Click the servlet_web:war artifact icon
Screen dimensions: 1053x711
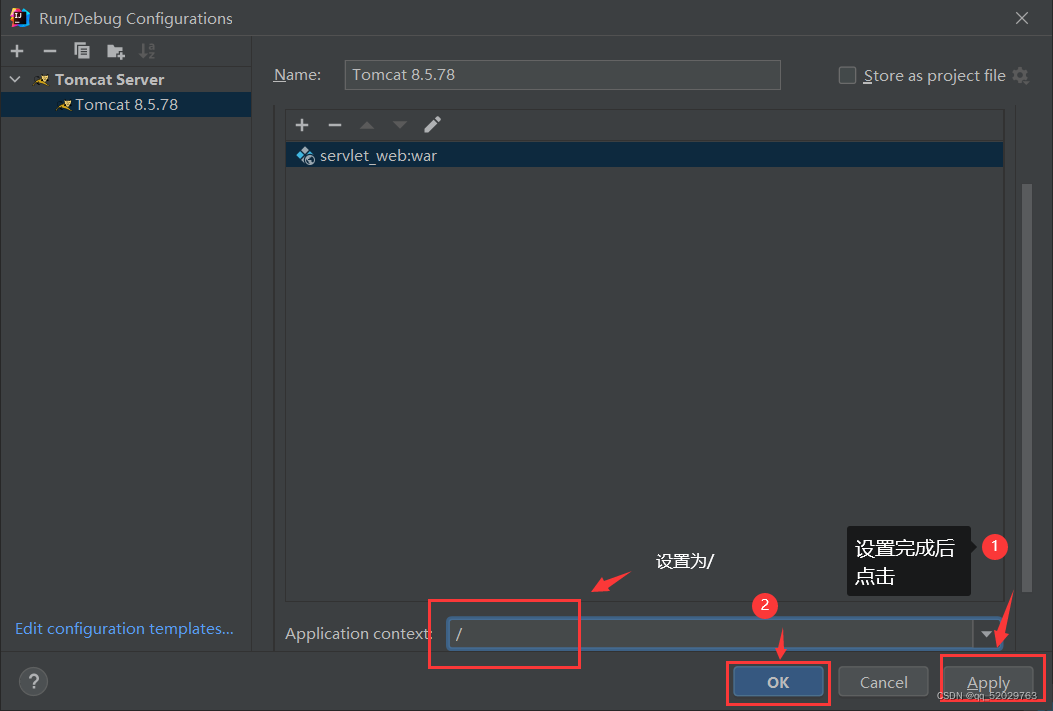click(306, 156)
